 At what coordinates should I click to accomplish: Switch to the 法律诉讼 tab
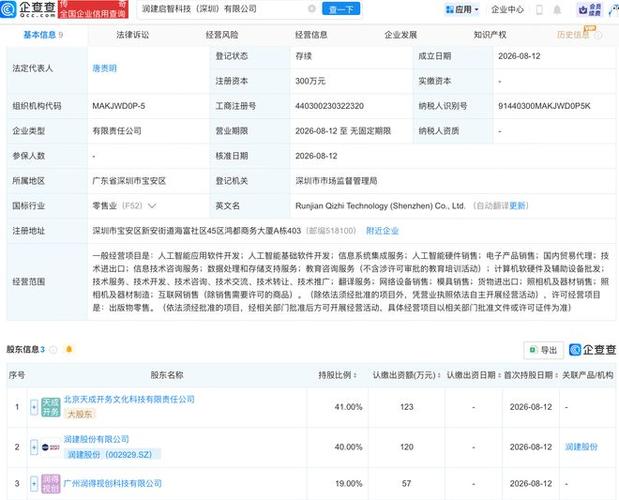(x=133, y=35)
